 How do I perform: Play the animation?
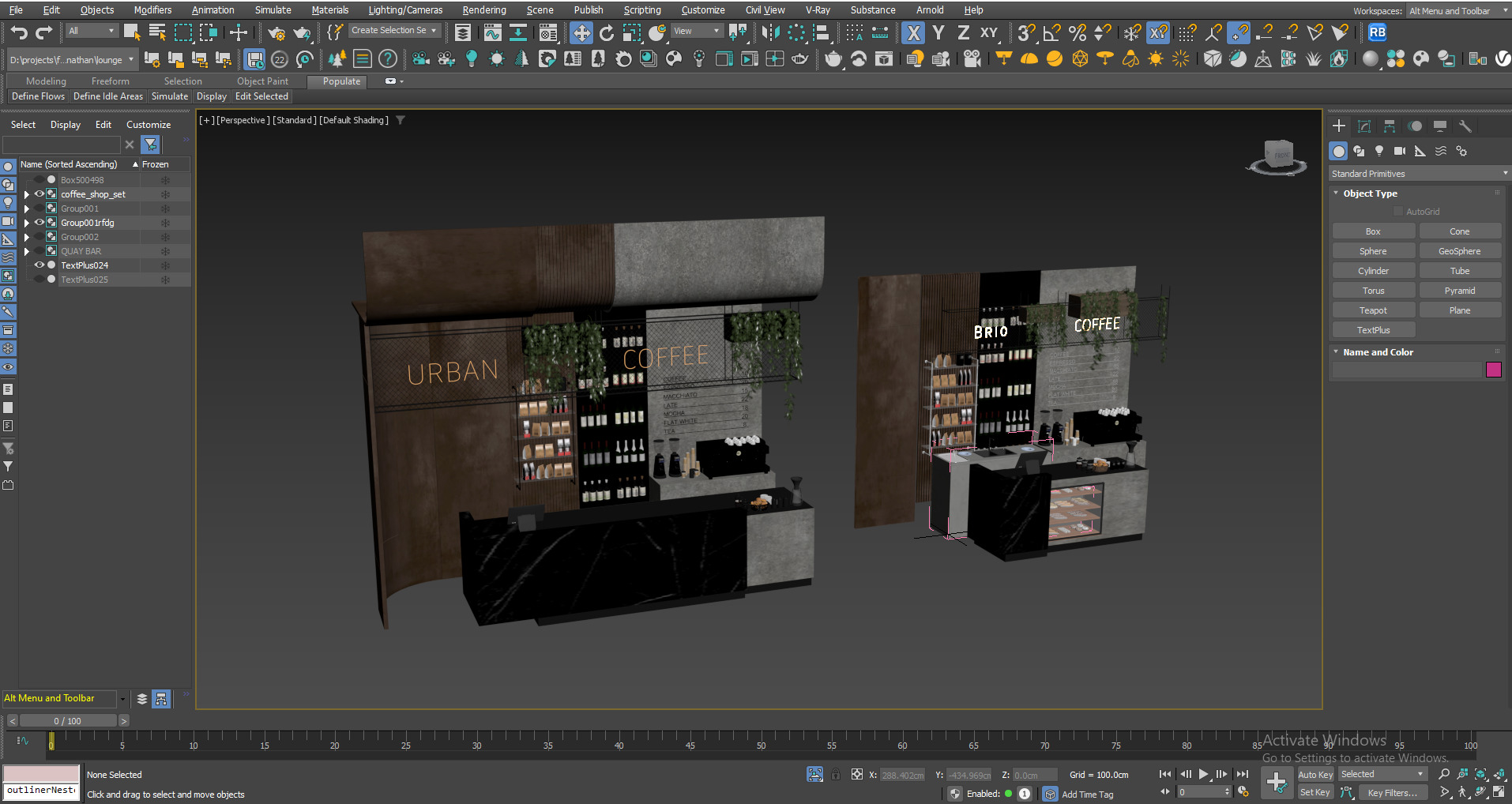pos(1203,775)
